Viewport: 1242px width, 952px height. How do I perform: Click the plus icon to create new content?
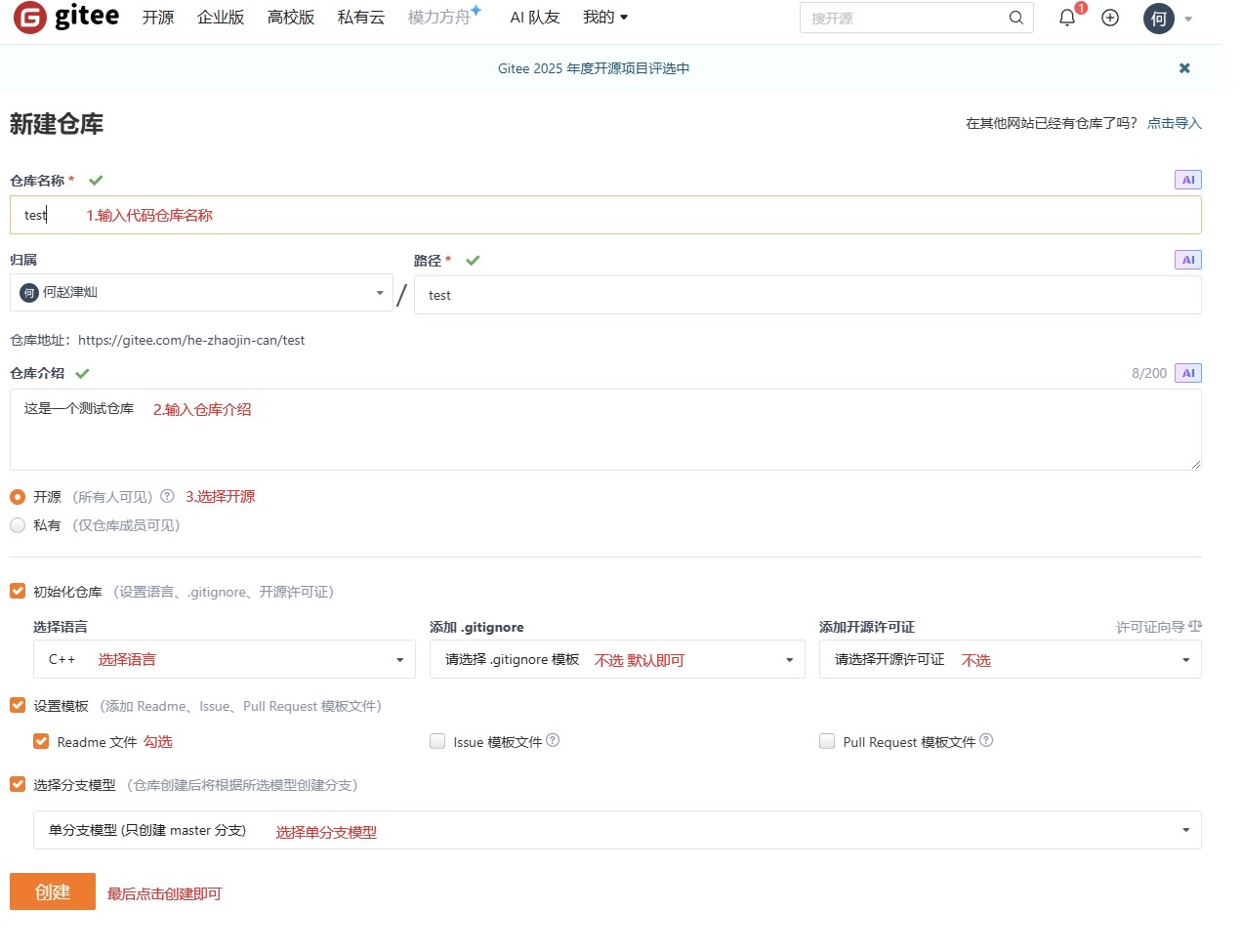point(1109,18)
